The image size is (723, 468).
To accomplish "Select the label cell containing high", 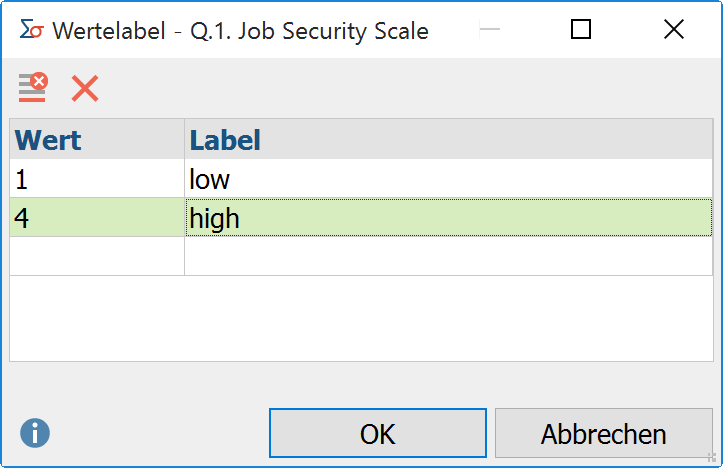I will coord(449,218).
